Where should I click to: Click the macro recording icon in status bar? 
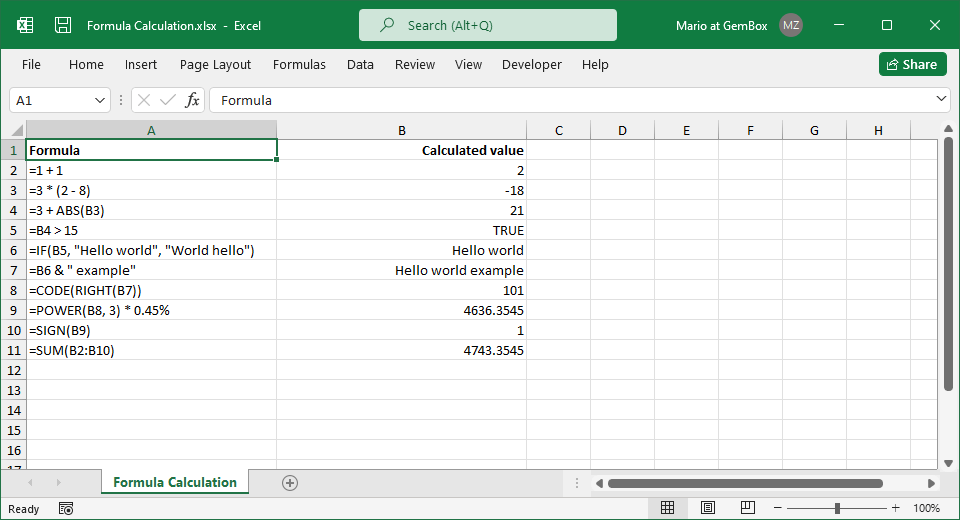click(x=66, y=508)
